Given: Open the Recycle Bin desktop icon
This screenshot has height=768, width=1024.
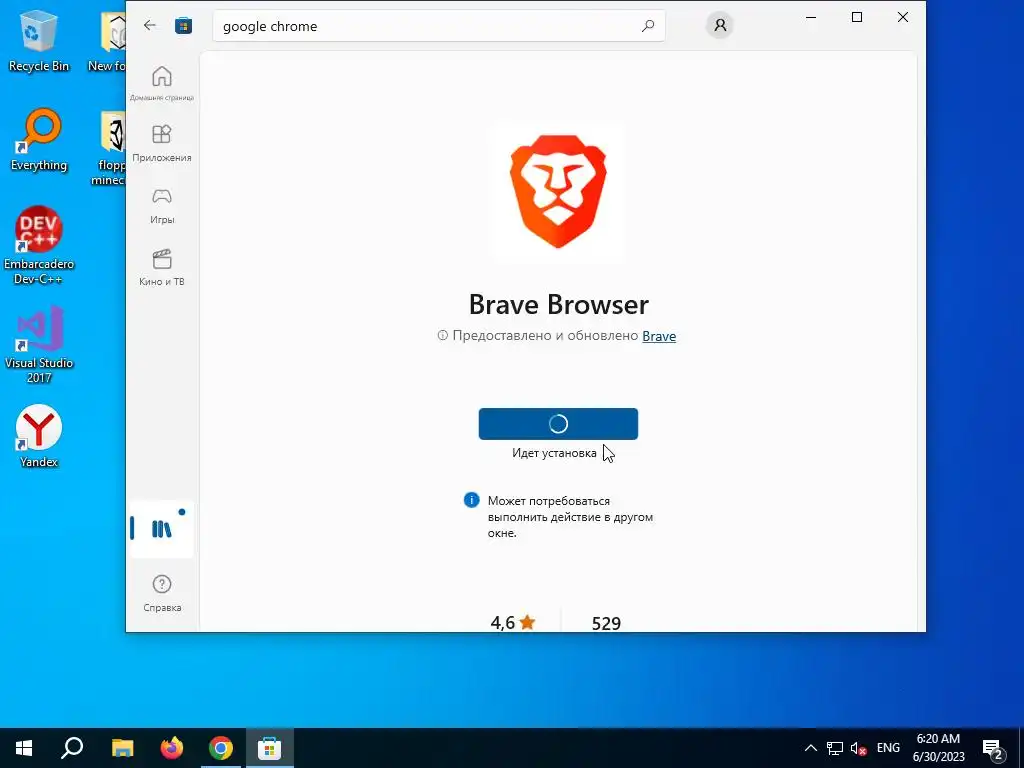Looking at the screenshot, I should point(39,40).
